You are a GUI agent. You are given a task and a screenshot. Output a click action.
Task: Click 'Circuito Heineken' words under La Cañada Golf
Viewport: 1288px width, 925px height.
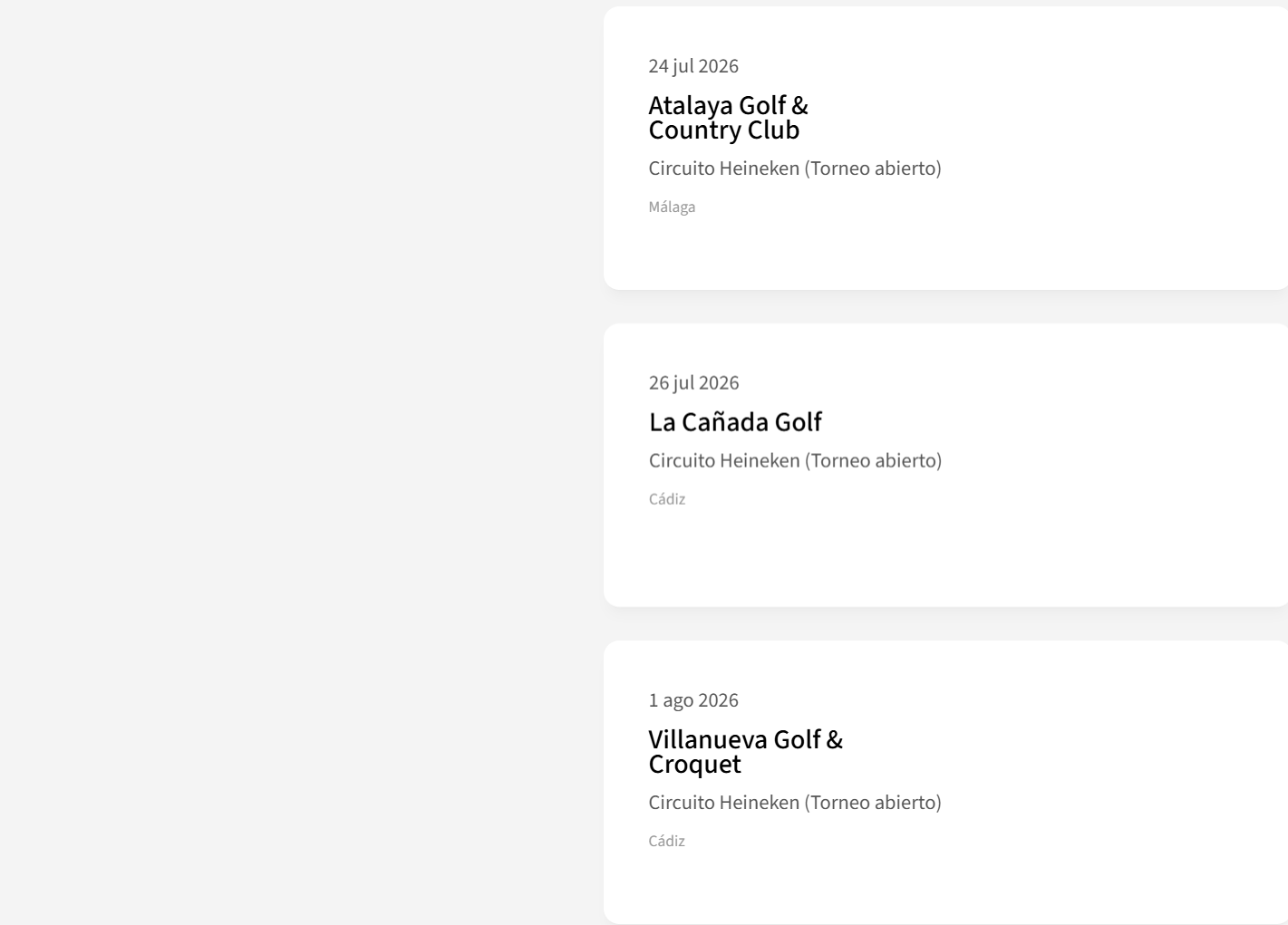(x=723, y=461)
